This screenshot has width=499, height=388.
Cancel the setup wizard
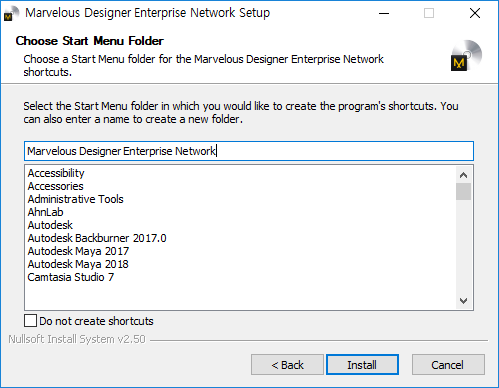(x=448, y=365)
